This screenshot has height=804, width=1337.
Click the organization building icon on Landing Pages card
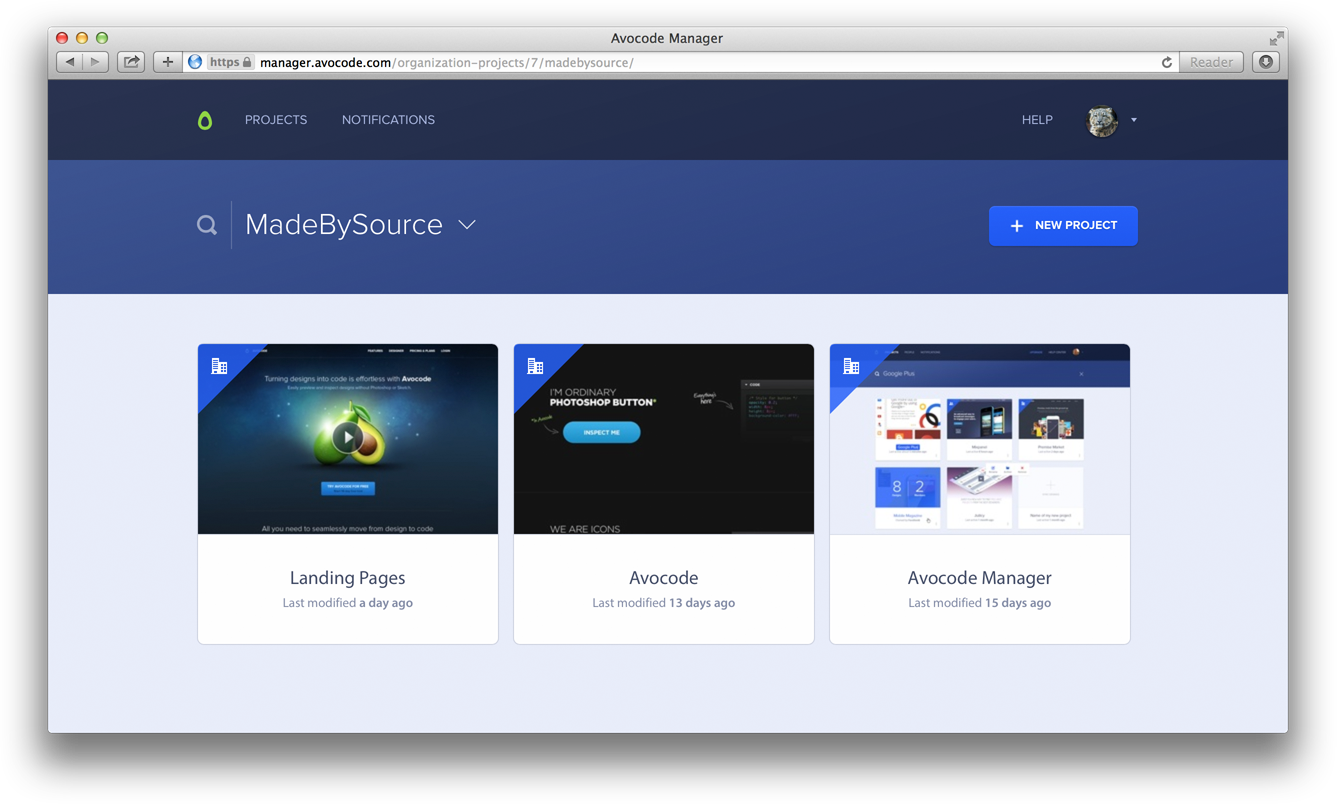(x=219, y=366)
